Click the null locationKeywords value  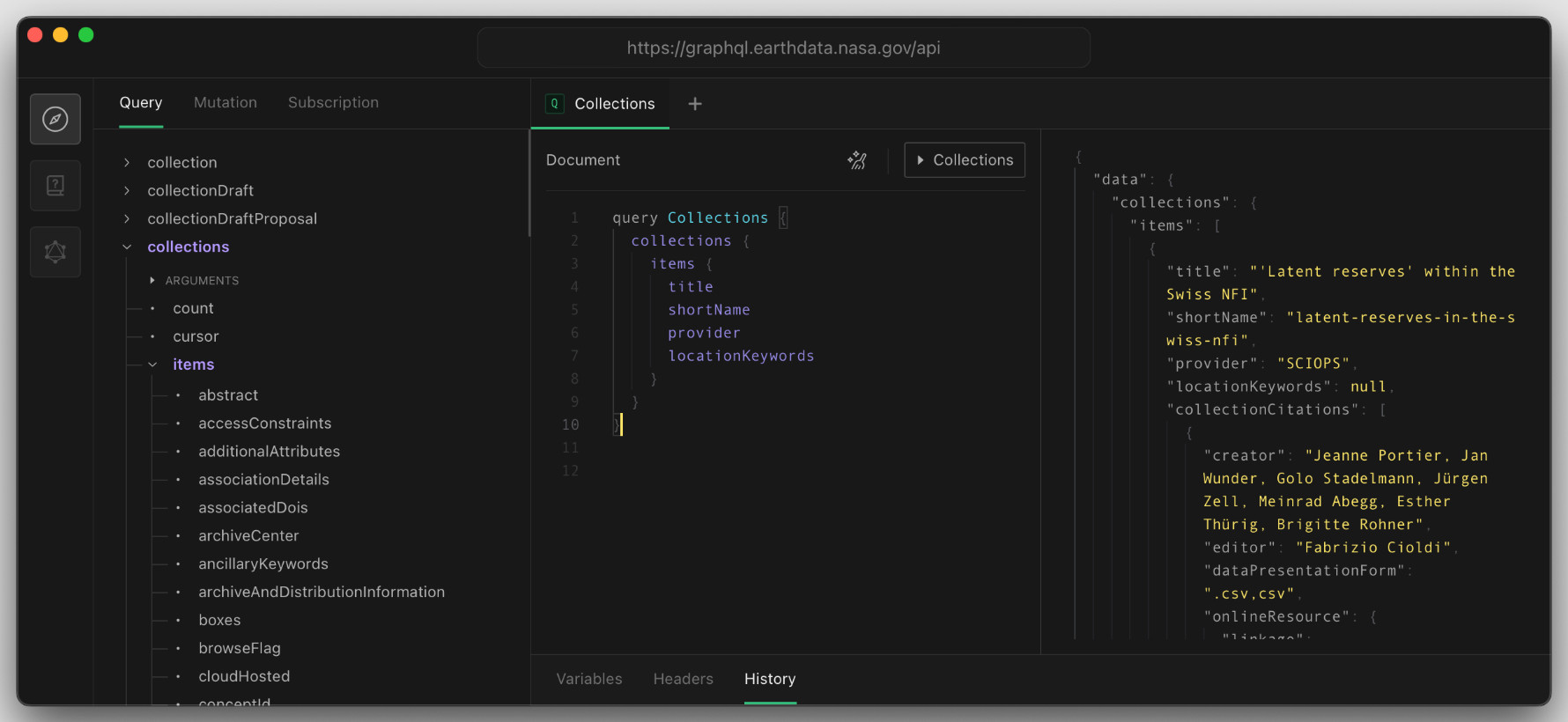coord(1368,387)
